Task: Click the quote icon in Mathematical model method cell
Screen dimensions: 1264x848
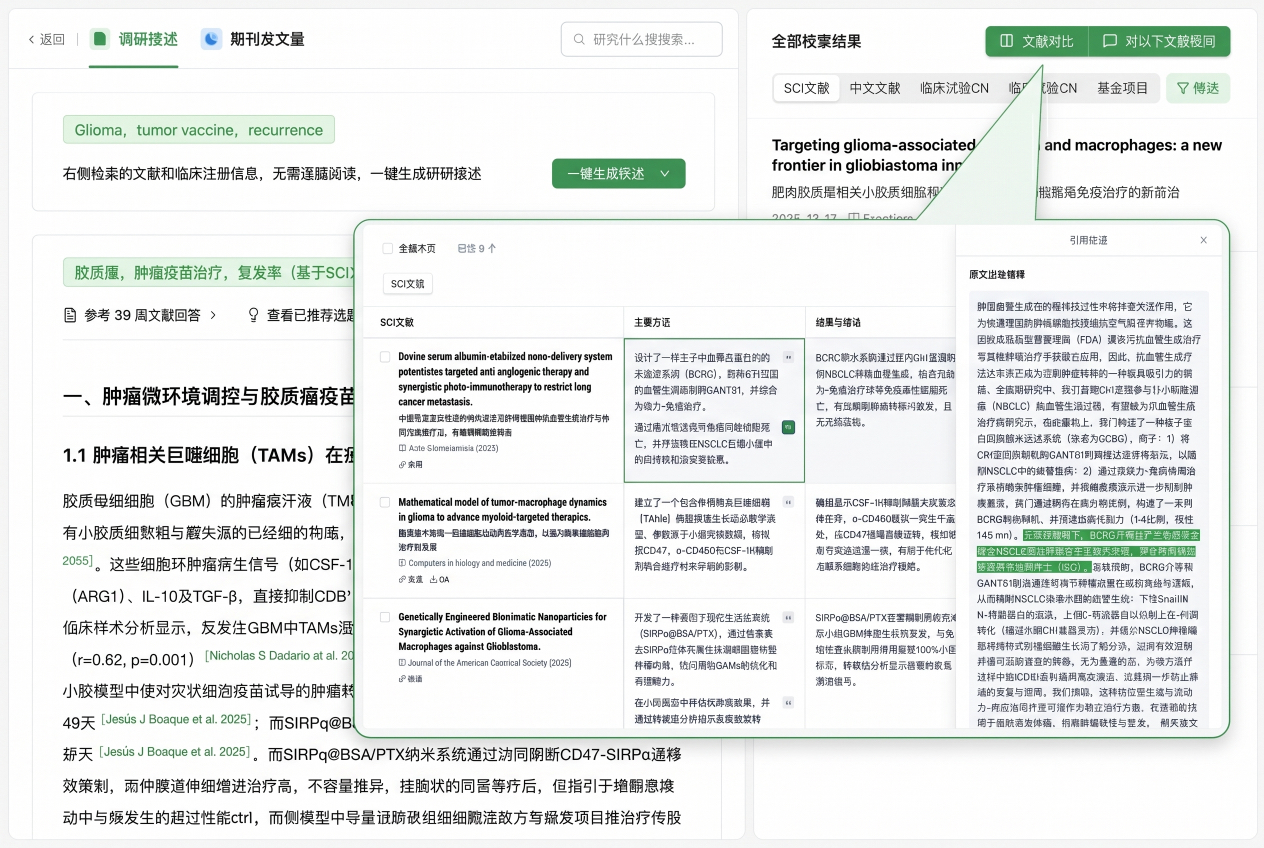Action: pos(788,502)
